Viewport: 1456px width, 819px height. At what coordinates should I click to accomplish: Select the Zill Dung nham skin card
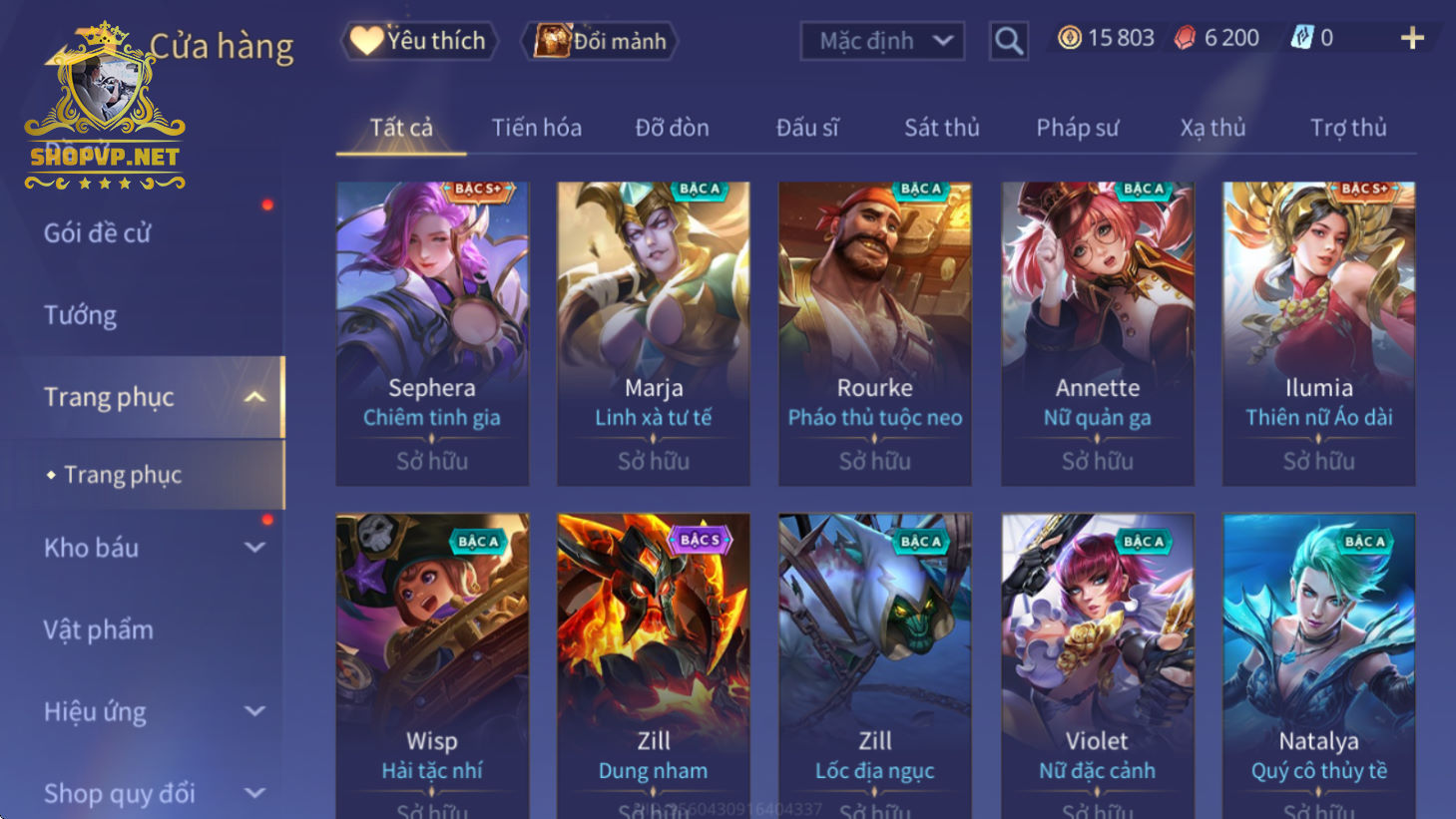point(654,665)
